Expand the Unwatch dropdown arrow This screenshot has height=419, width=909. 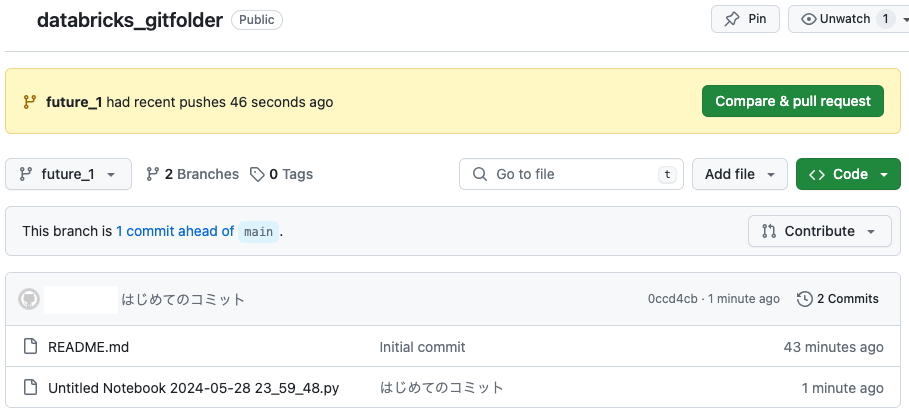click(x=905, y=19)
